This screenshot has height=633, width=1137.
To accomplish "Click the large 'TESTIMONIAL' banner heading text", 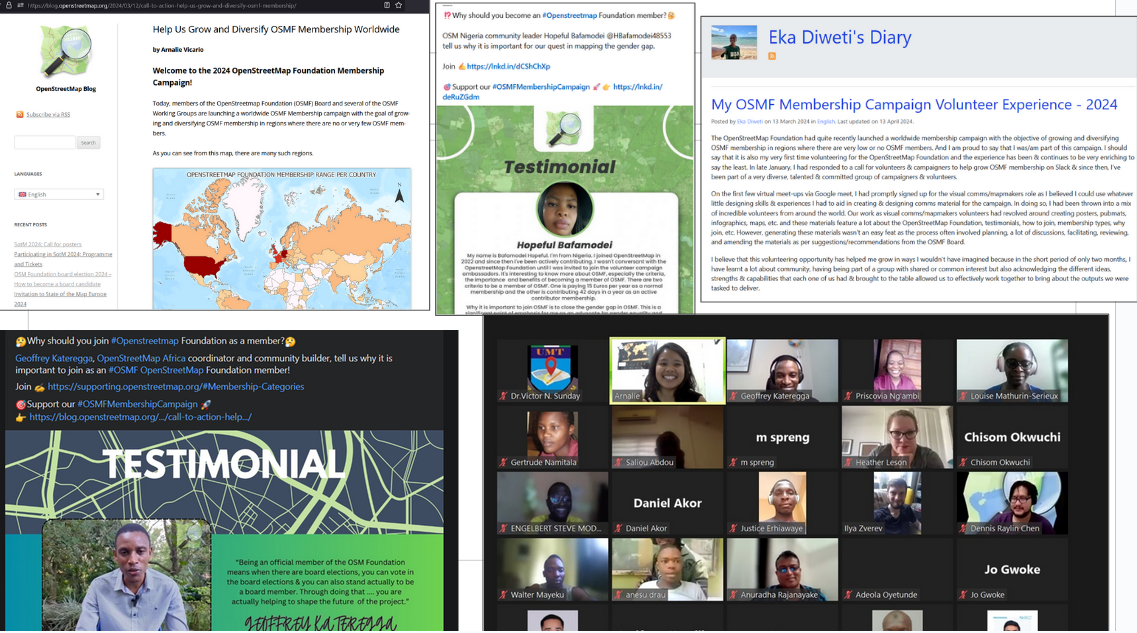I will pos(223,463).
